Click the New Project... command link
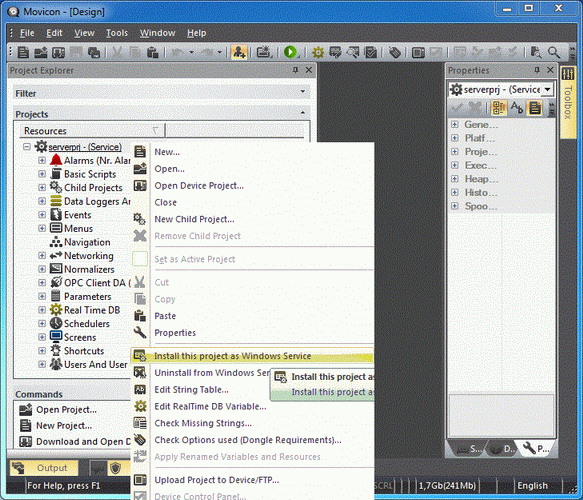583x500 pixels. tap(64, 425)
